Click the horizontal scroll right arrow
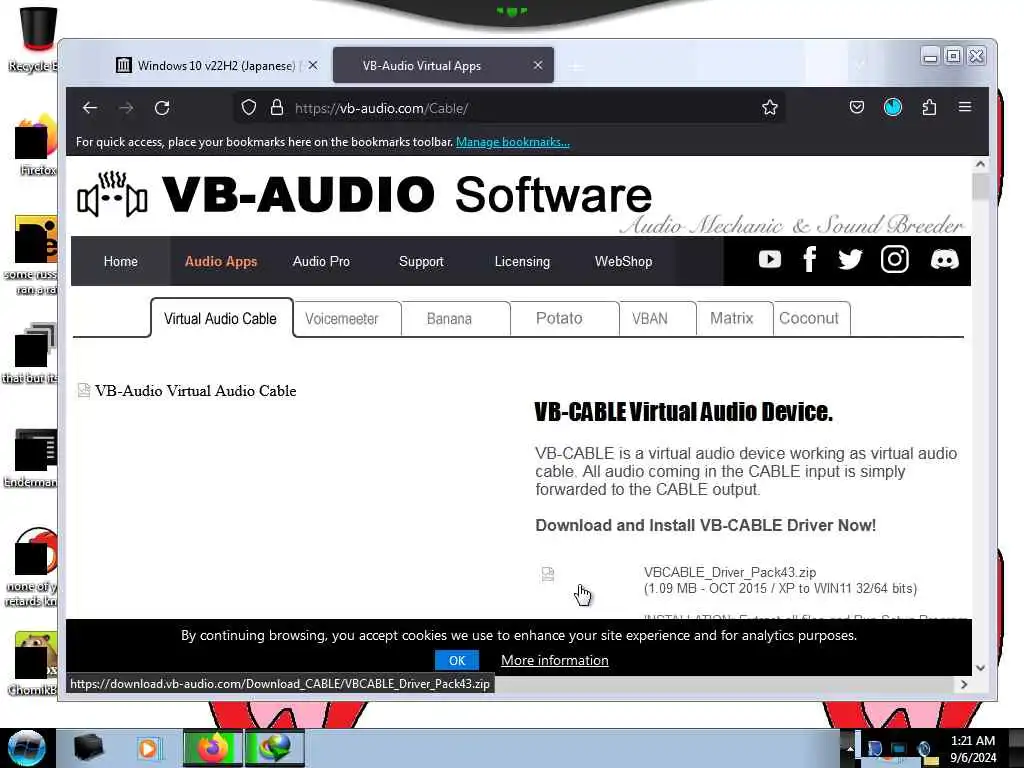1024x768 pixels. 964,684
